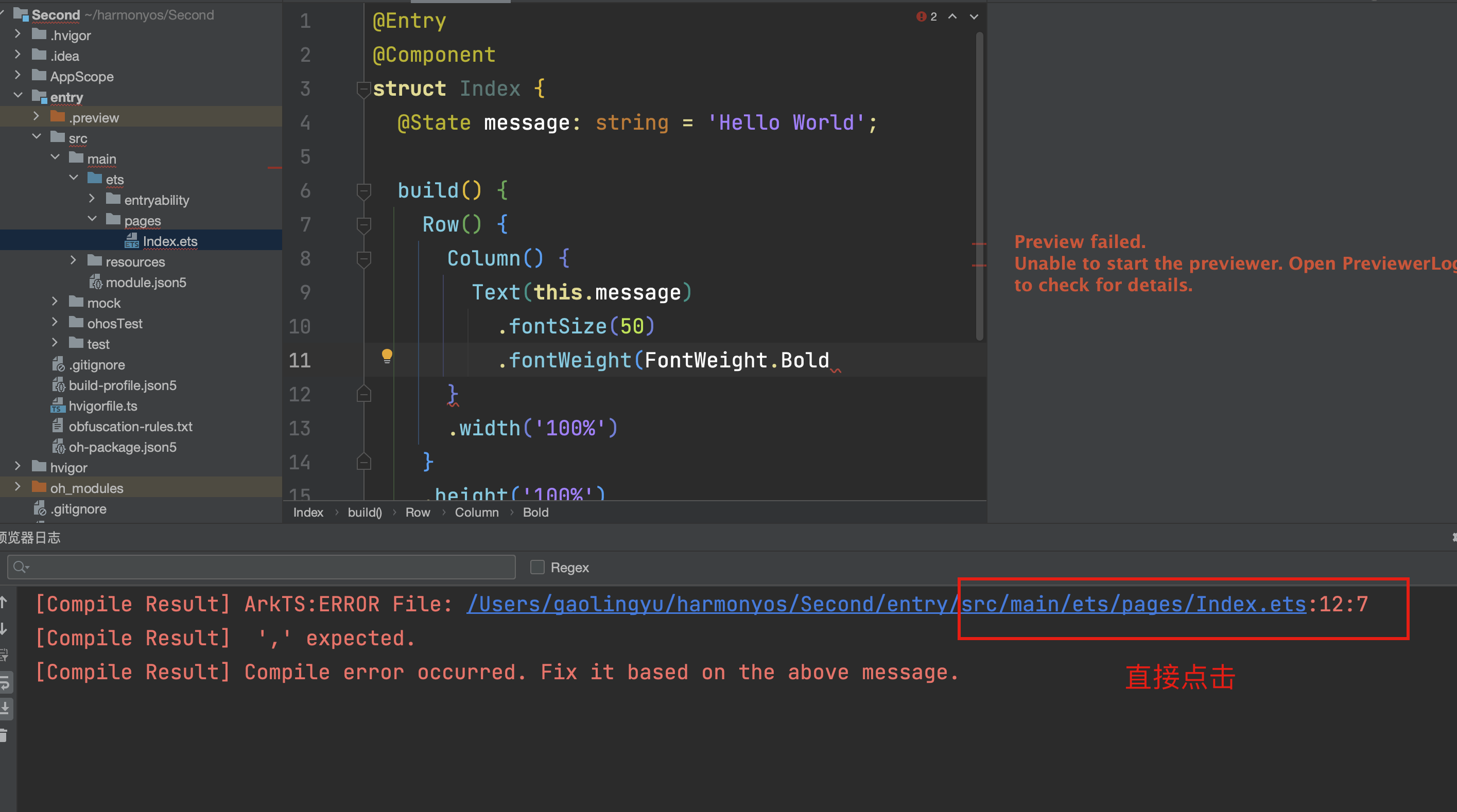Focus the previewer log search field
The image size is (1457, 812).
[266, 567]
